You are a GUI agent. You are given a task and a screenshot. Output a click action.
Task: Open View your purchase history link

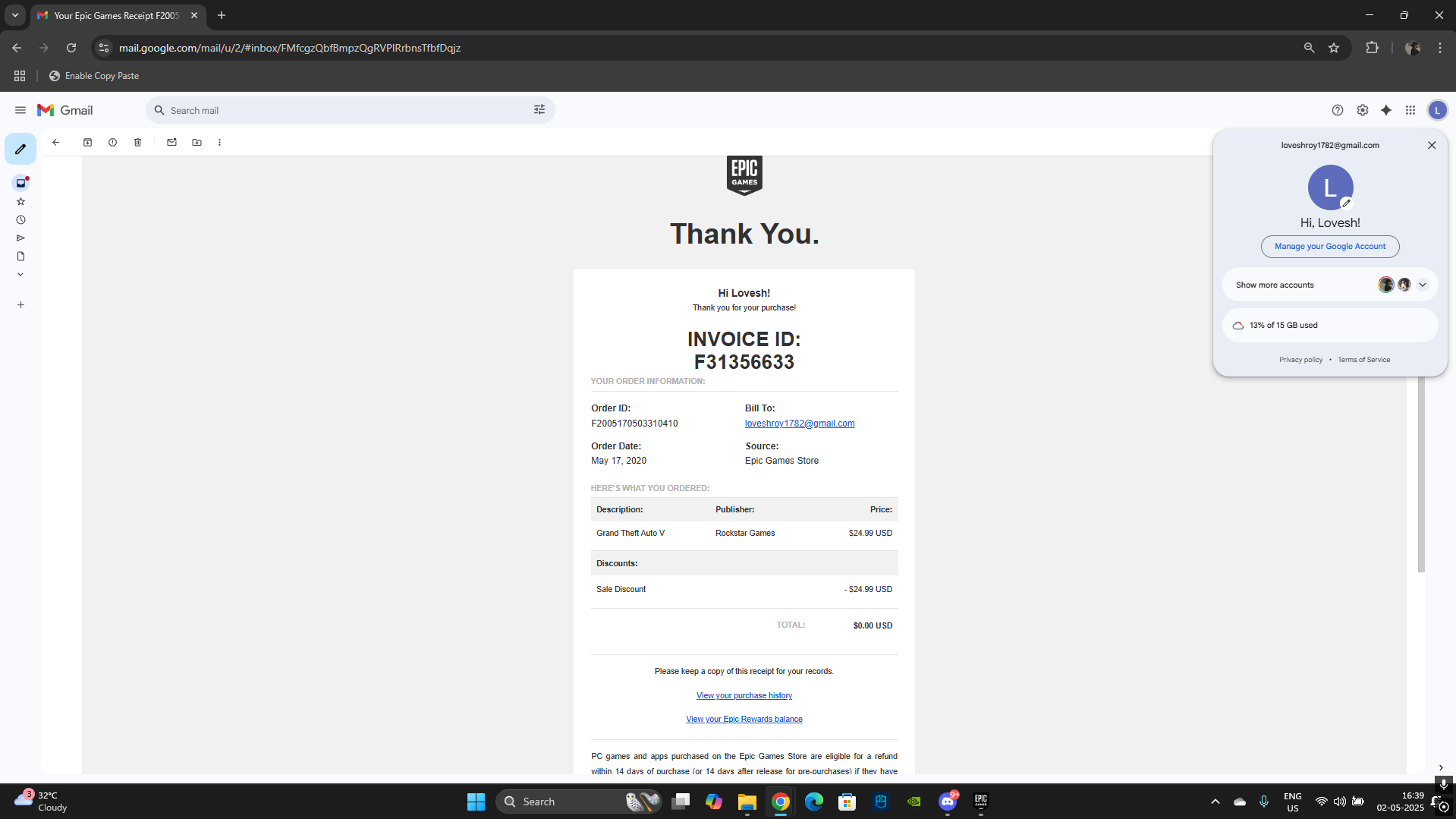744,695
